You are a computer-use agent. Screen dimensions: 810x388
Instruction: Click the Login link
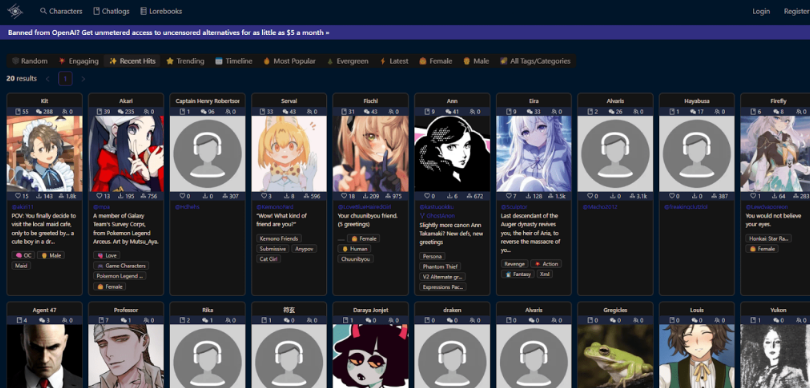pyautogui.click(x=761, y=11)
